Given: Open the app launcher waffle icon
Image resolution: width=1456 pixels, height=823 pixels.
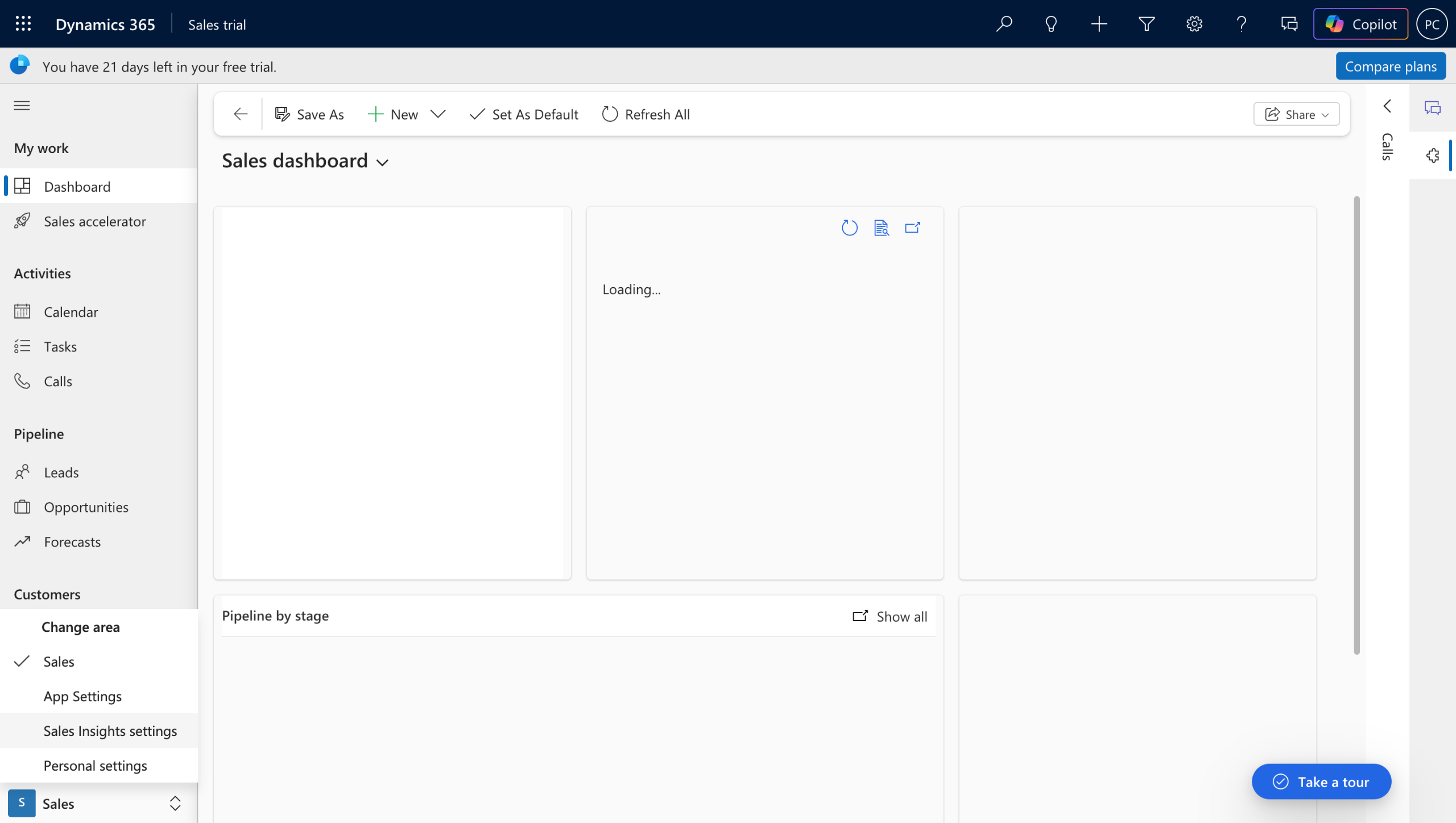Looking at the screenshot, I should (23, 24).
